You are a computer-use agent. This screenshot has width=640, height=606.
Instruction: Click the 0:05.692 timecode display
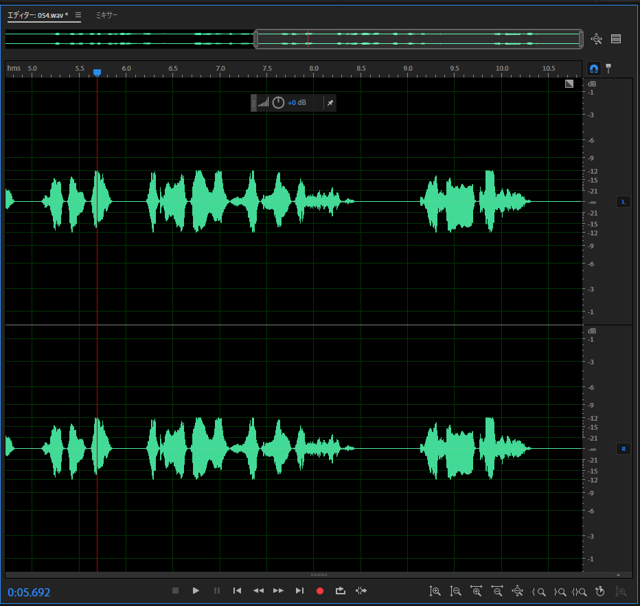coord(29,592)
